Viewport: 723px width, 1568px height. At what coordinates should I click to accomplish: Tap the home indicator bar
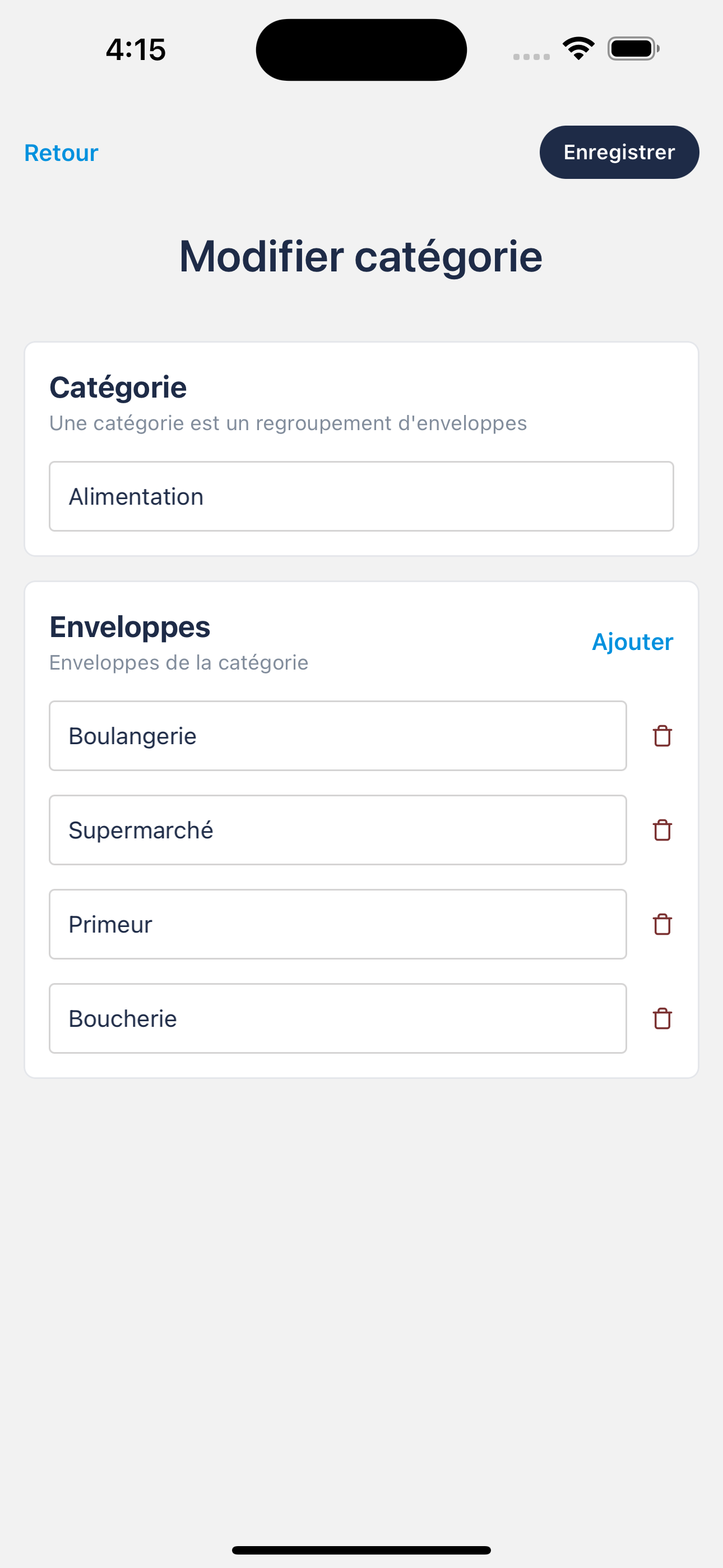[x=361, y=1549]
